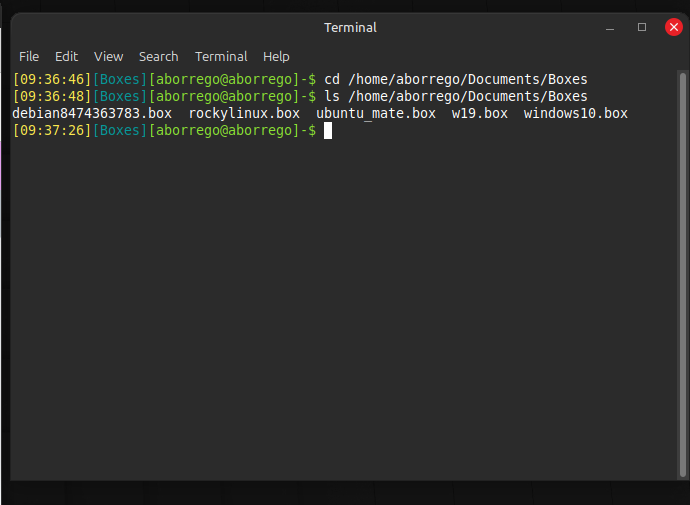Click the Terminal title bar text
Screen dimensions: 690x505
coord(348,27)
